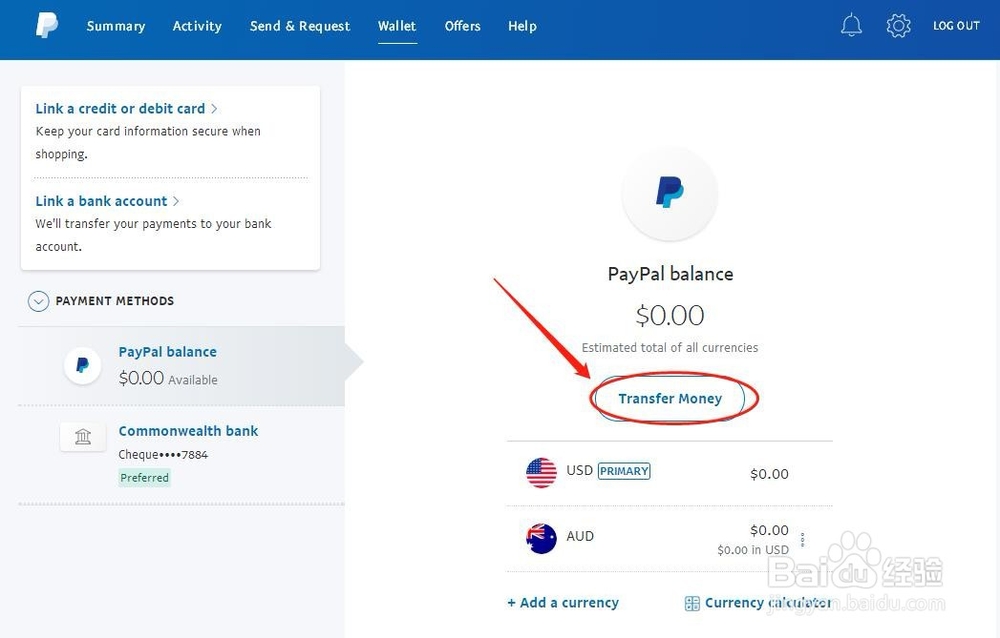Select PayPal balance payment method
This screenshot has width=1000, height=638.
coord(167,352)
